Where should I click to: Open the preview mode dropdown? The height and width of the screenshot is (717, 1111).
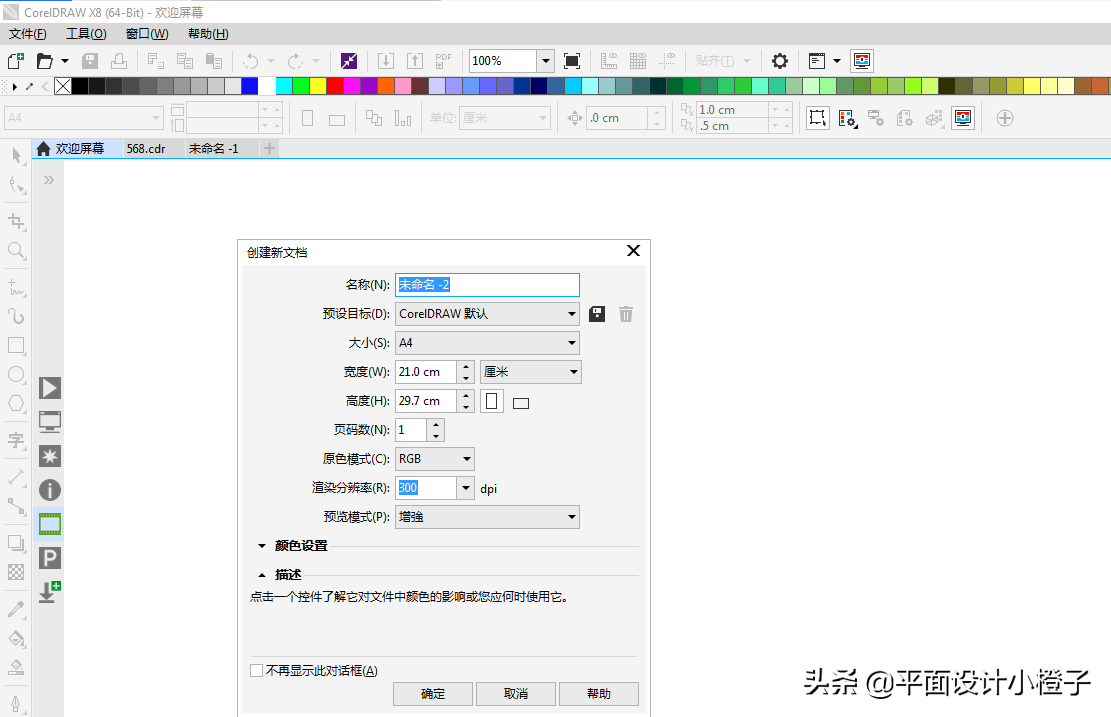pos(487,517)
